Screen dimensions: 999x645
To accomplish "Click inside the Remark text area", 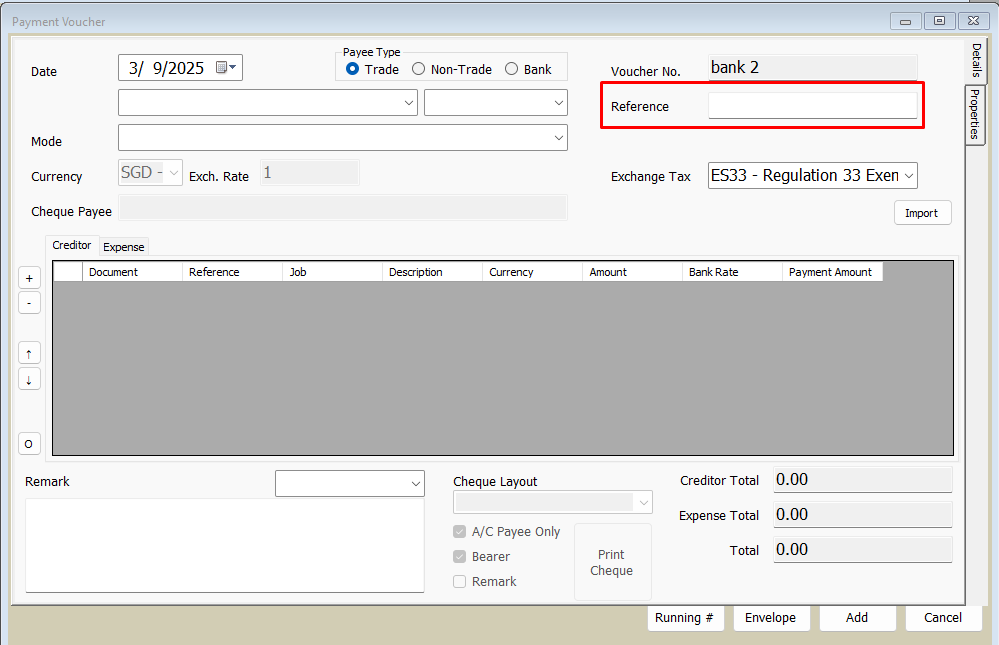I will (x=224, y=545).
